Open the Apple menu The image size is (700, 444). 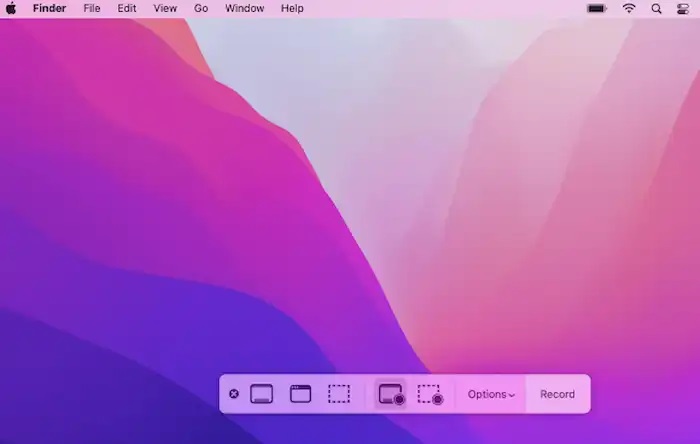point(12,8)
